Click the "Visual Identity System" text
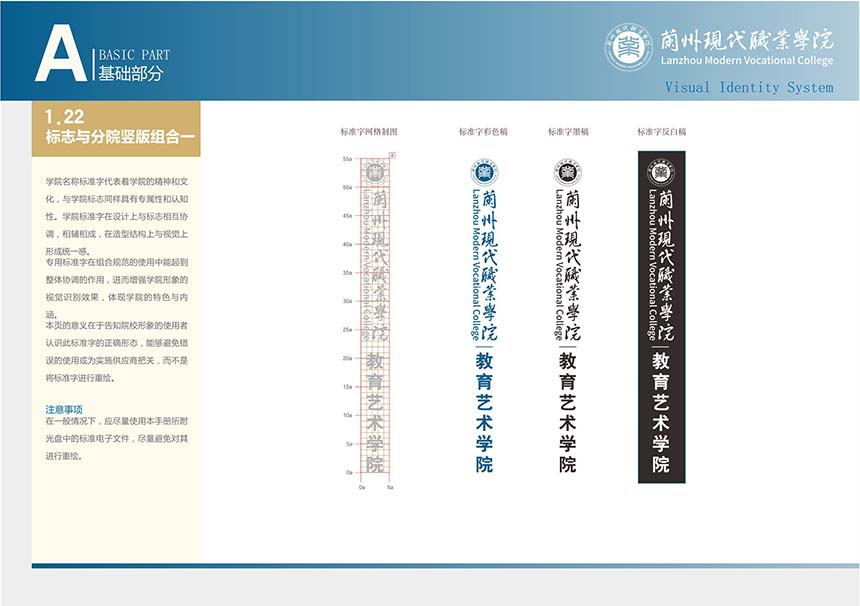Screen dimensions: 860x606 coord(748,88)
